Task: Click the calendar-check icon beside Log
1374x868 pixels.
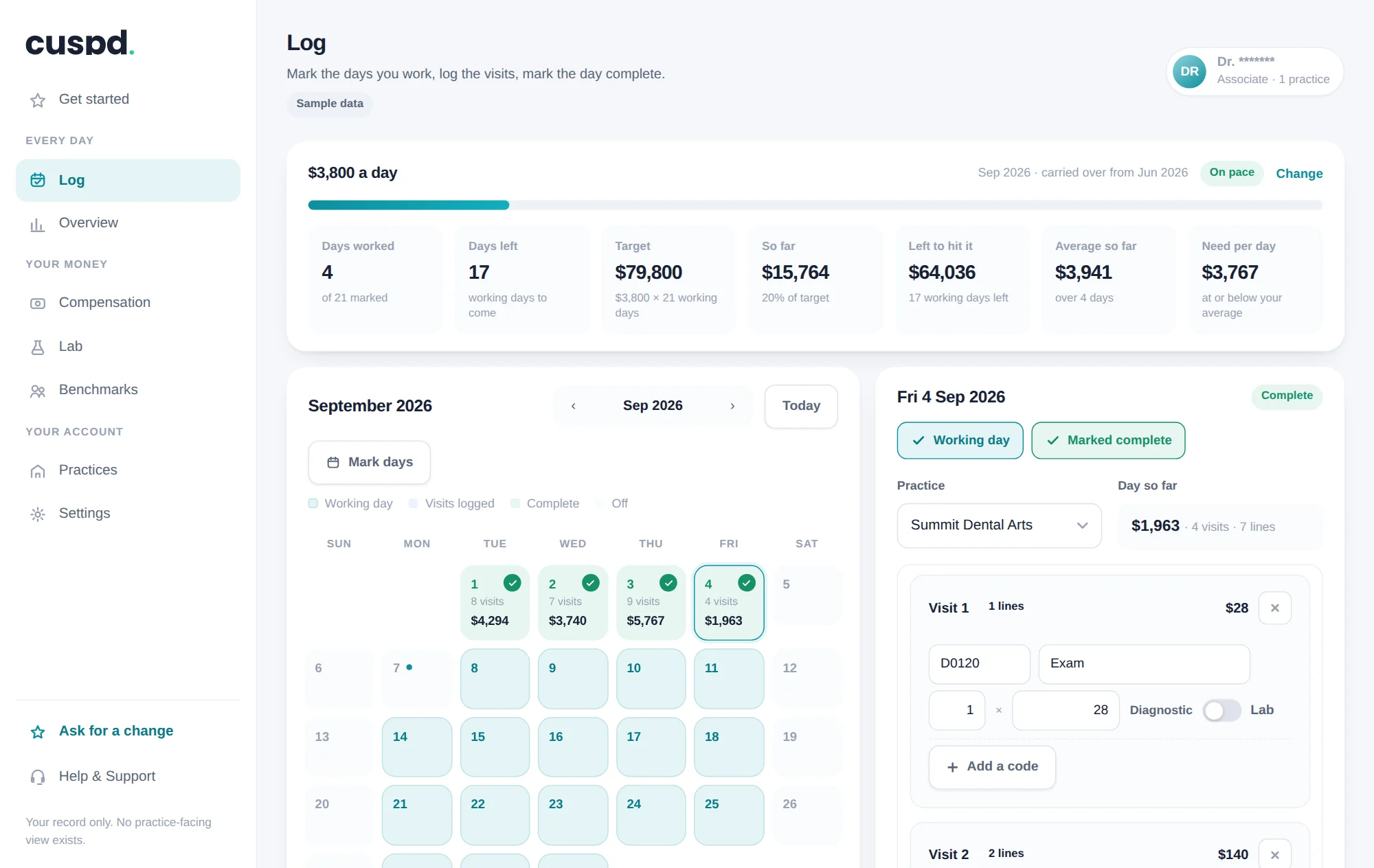Action: pos(38,180)
